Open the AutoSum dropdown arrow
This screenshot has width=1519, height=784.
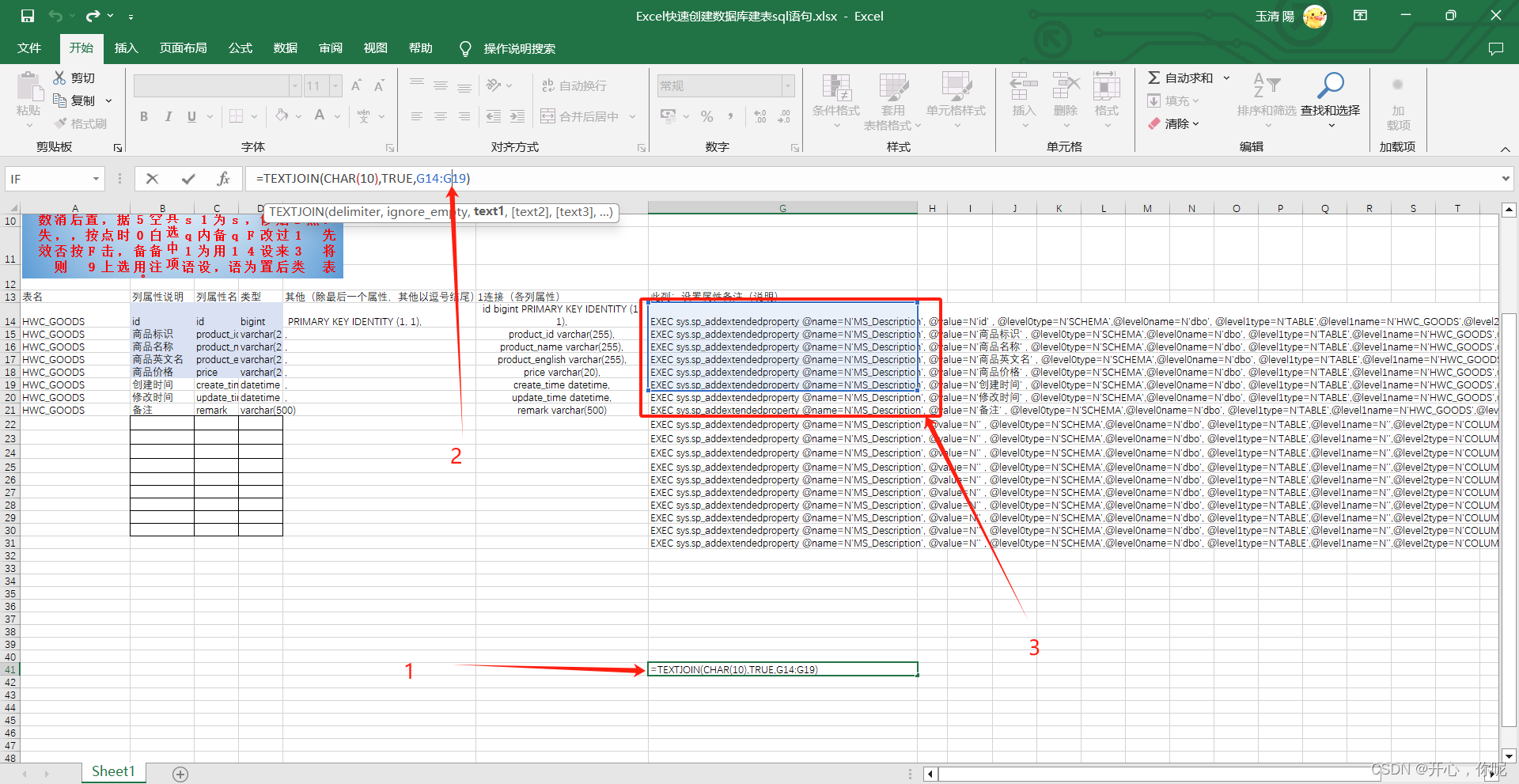(1226, 78)
